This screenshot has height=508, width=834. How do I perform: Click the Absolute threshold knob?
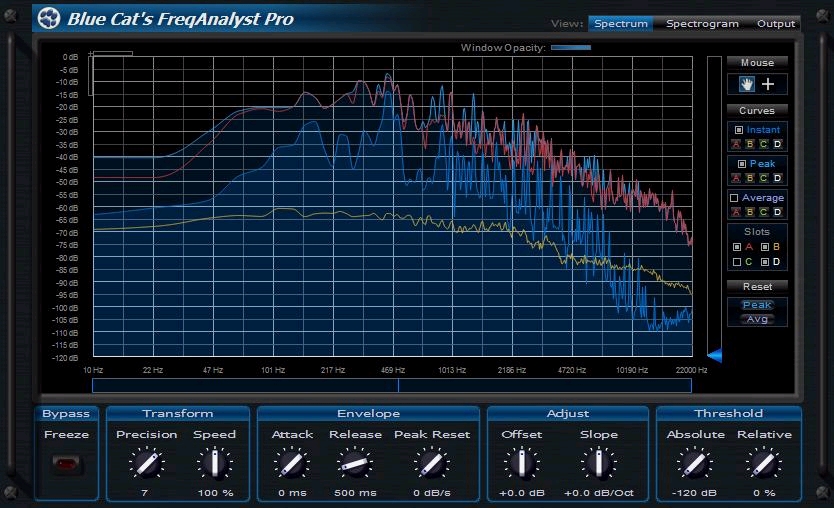coord(694,463)
